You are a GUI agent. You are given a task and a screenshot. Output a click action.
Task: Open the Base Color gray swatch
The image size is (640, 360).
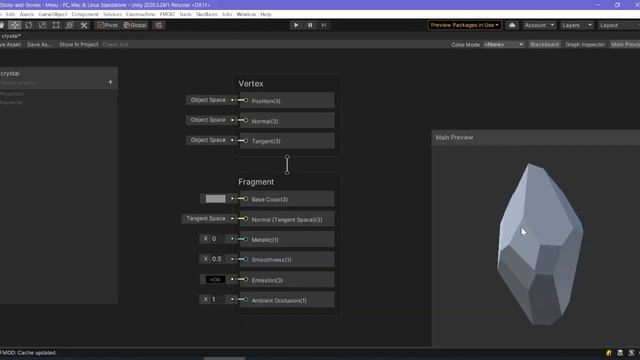pos(215,199)
